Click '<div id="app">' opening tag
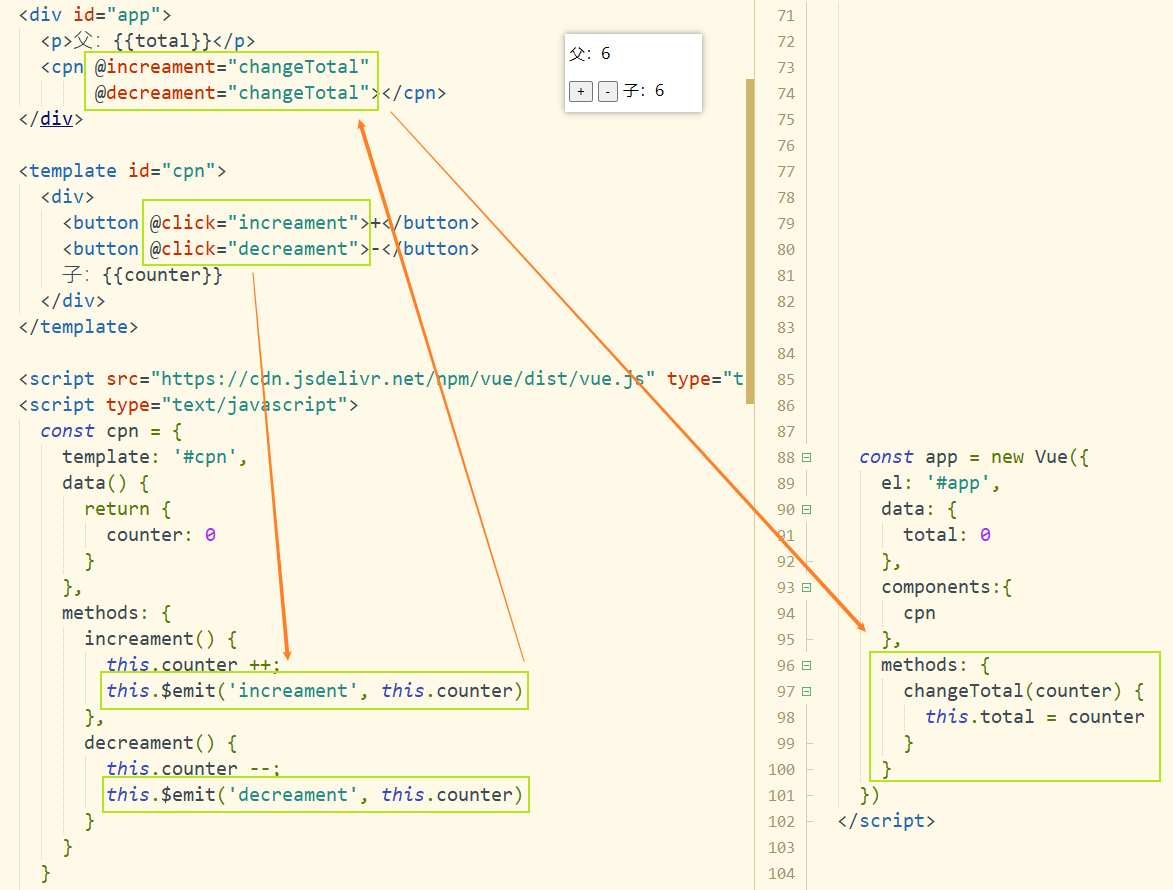Viewport: 1173px width, 890px height. [95, 15]
